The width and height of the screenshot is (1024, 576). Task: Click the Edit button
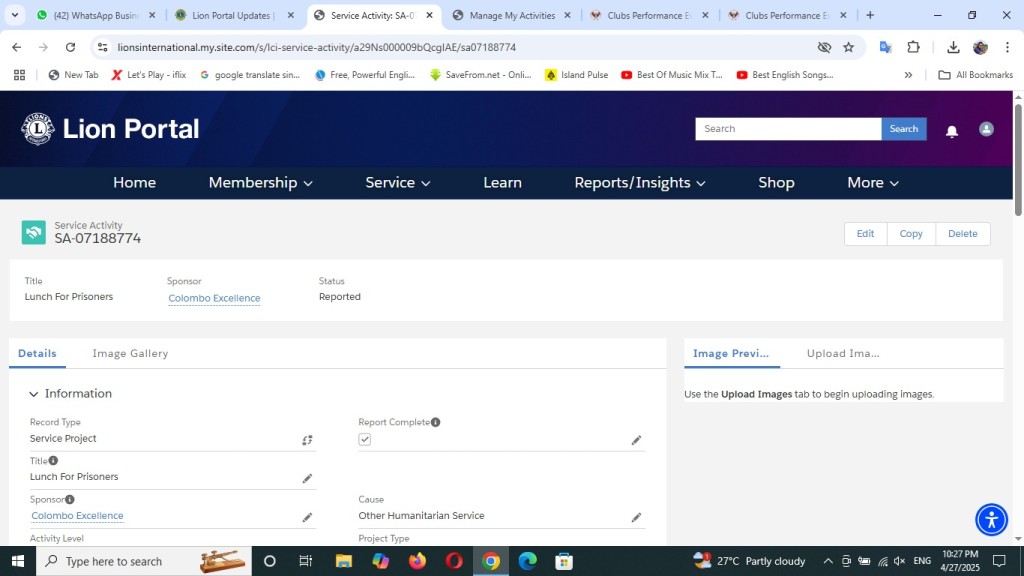(x=865, y=234)
